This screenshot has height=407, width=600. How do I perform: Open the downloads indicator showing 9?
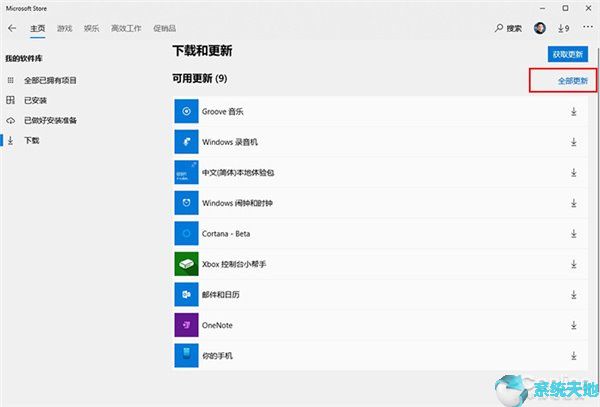tap(563, 28)
